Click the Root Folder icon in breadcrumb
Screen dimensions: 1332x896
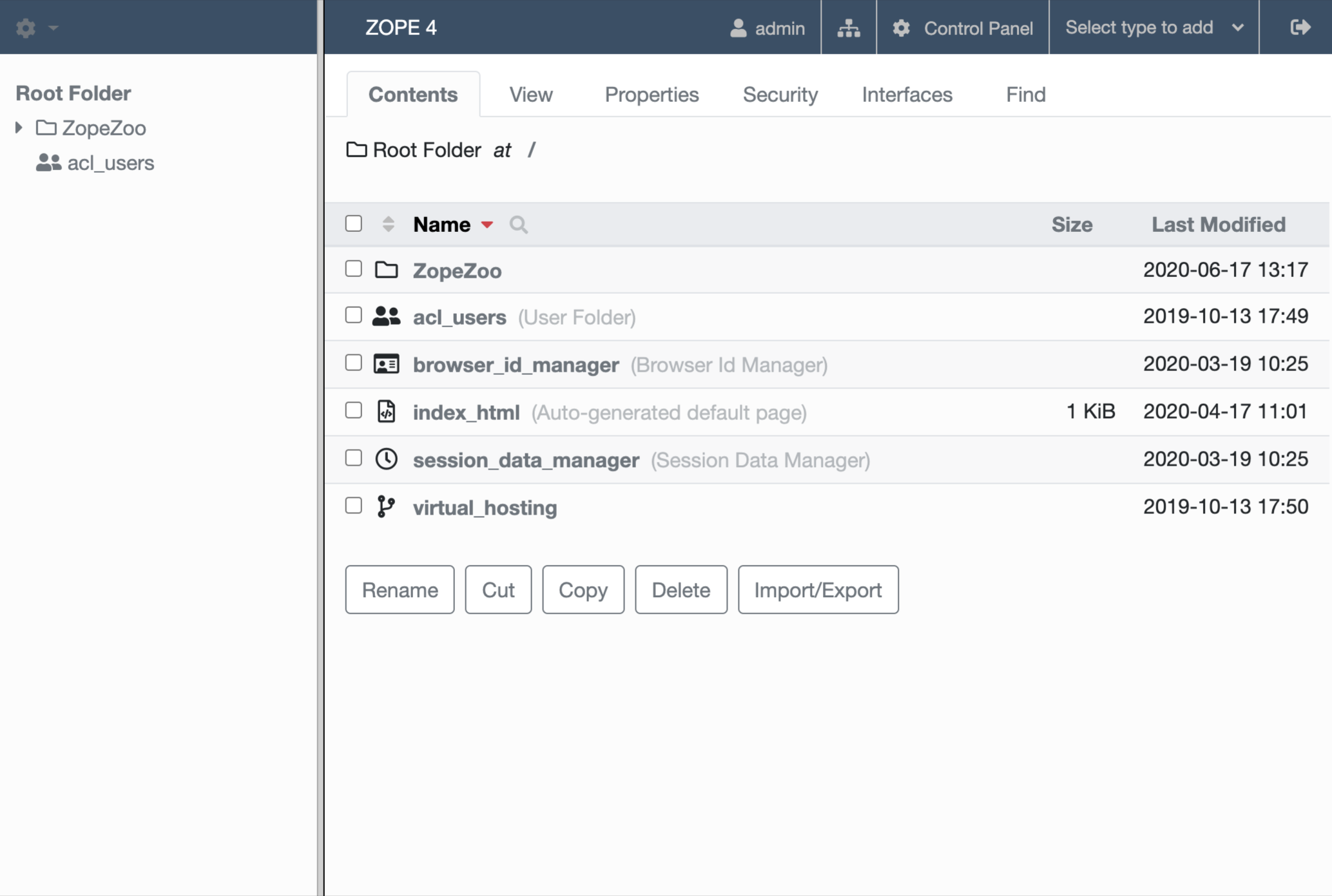356,149
